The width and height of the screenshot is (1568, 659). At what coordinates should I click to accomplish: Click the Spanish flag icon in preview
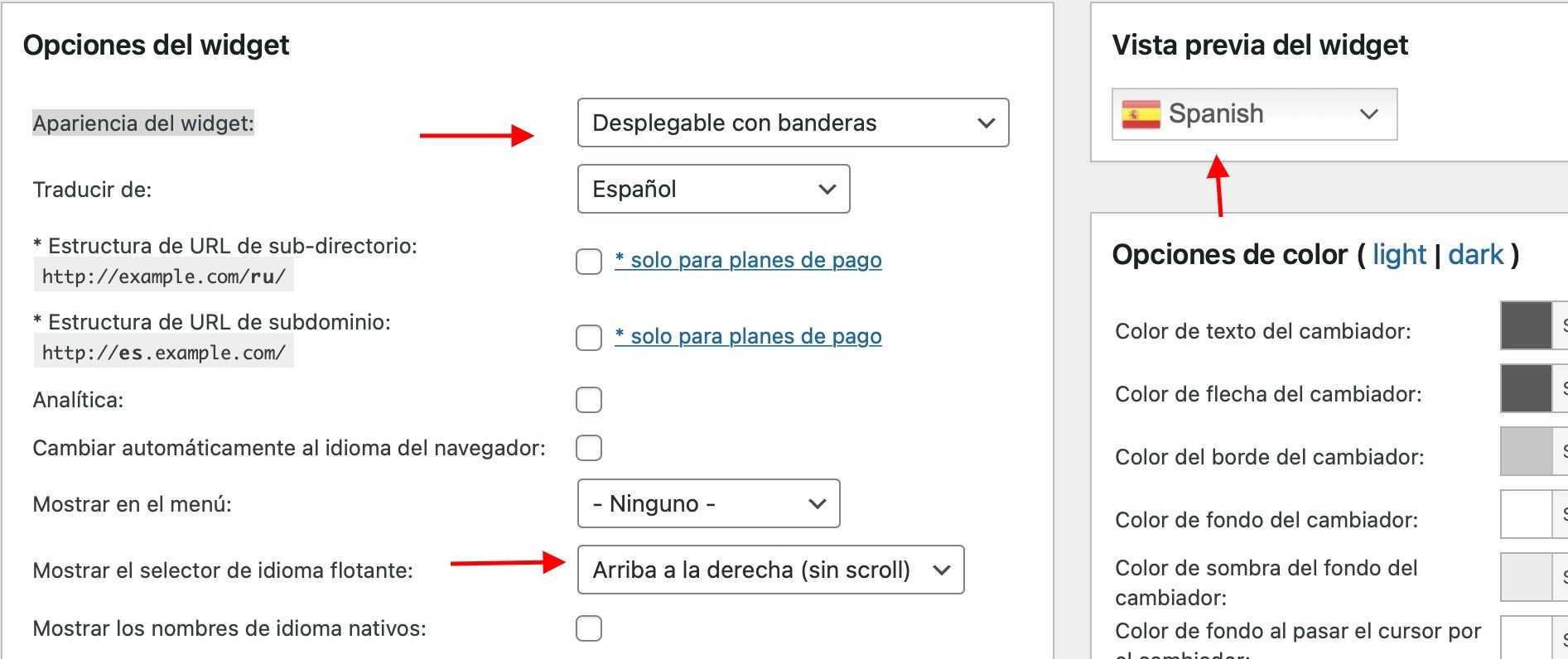[x=1140, y=114]
